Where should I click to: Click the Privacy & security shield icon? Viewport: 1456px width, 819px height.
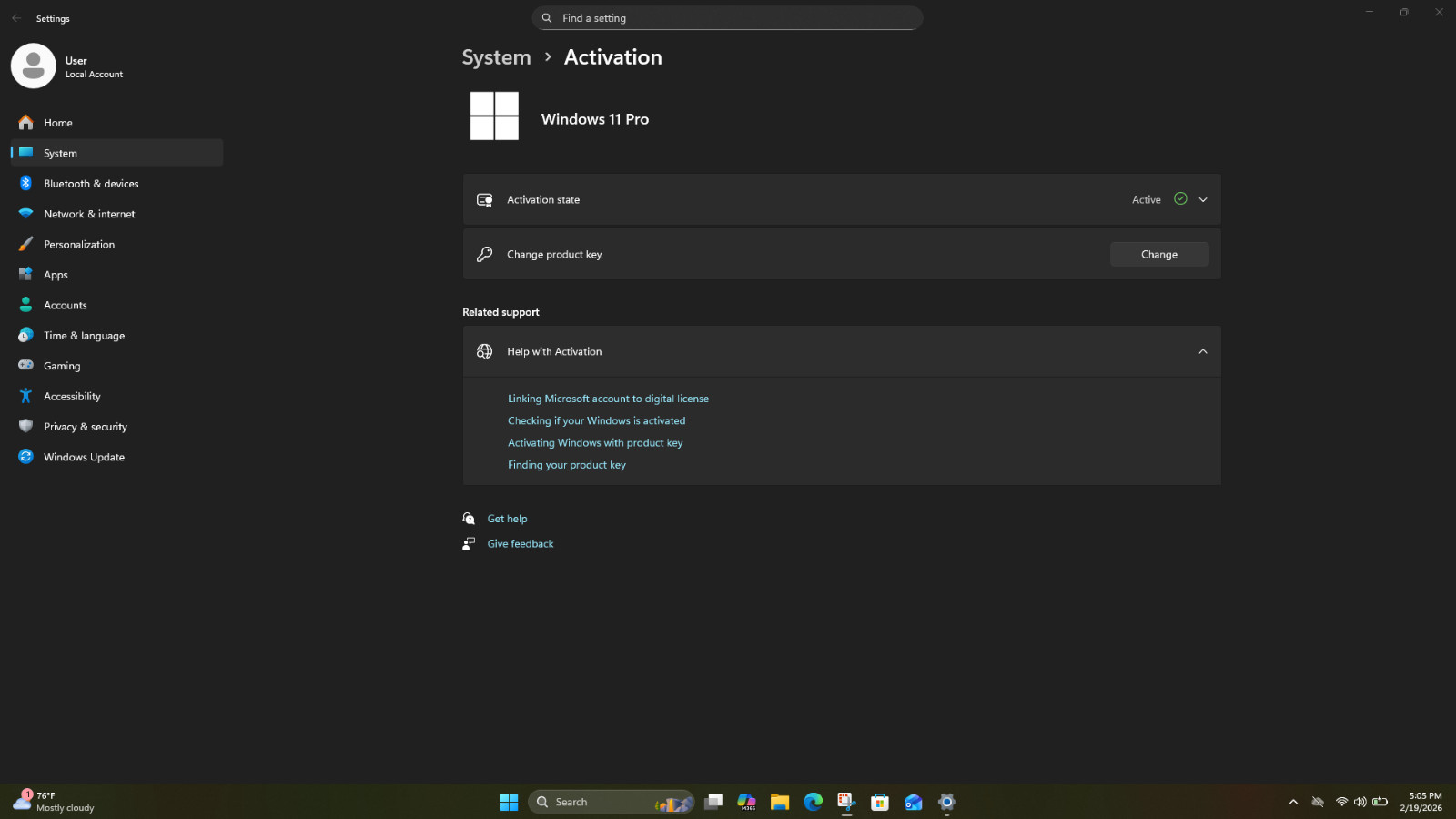point(25,426)
